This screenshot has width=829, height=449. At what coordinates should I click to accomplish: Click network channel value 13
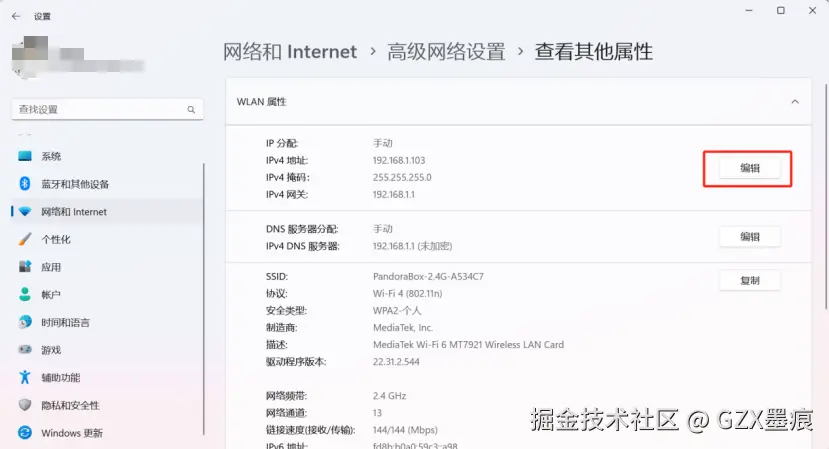click(x=377, y=413)
